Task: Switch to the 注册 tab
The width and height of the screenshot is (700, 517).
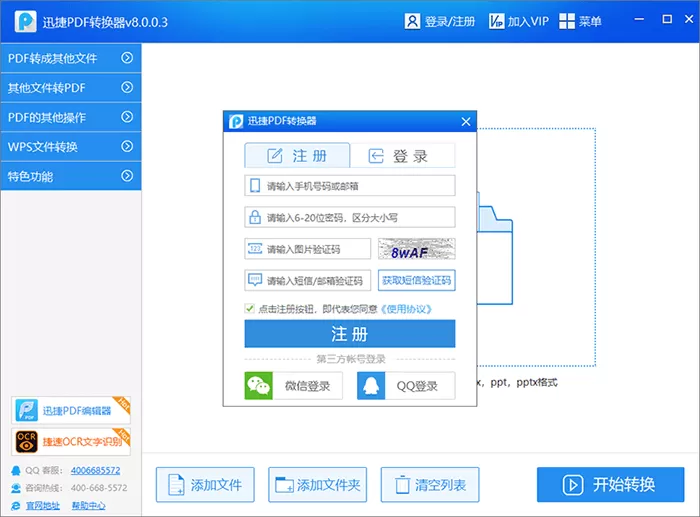Action: click(x=297, y=155)
